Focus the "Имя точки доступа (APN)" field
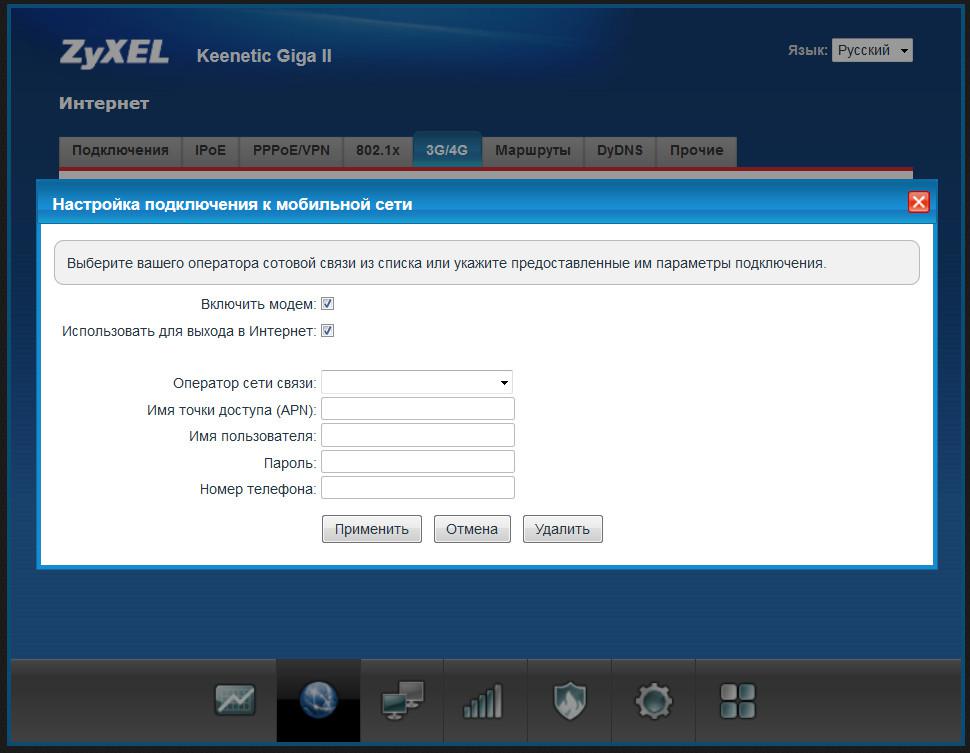 point(417,409)
